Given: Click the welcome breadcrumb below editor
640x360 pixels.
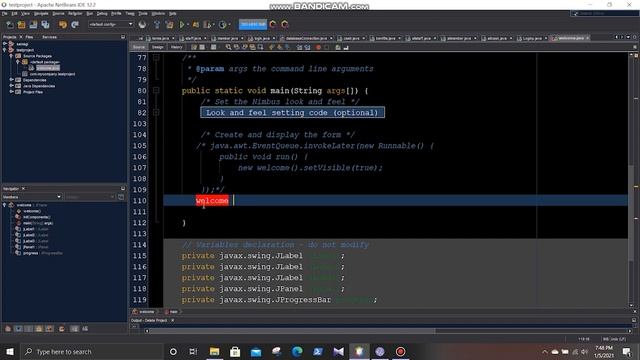Looking at the screenshot, I should (143, 312).
